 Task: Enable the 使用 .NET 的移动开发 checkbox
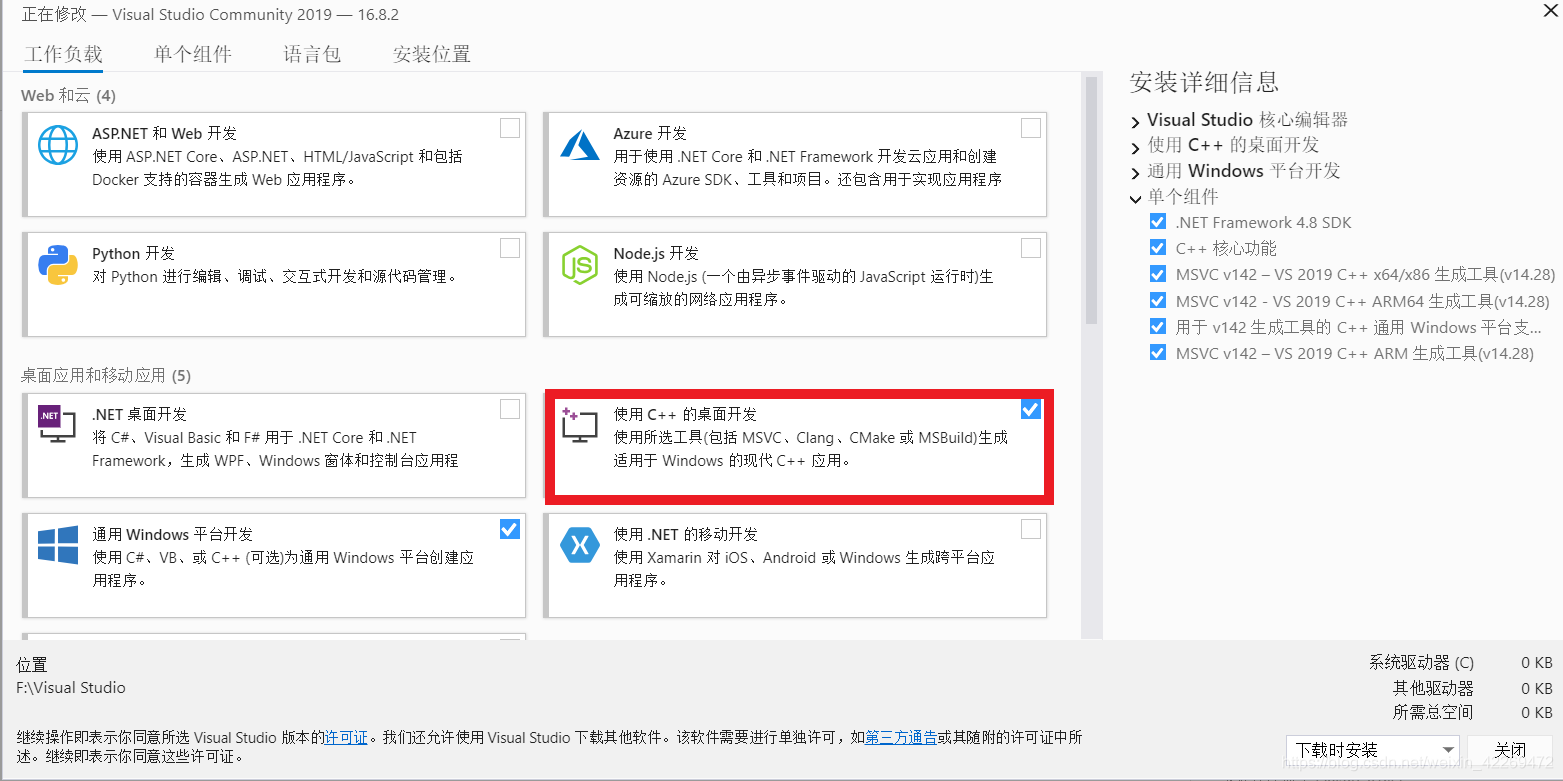(1031, 528)
